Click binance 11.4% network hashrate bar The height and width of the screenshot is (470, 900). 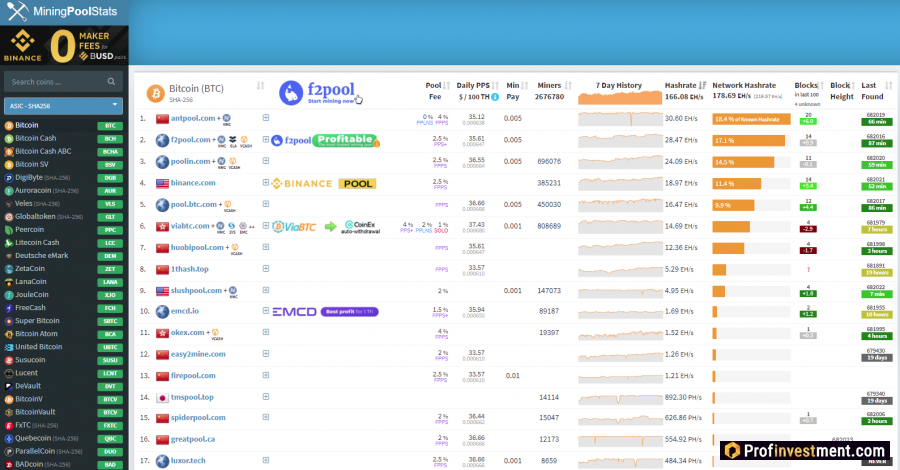pos(736,184)
